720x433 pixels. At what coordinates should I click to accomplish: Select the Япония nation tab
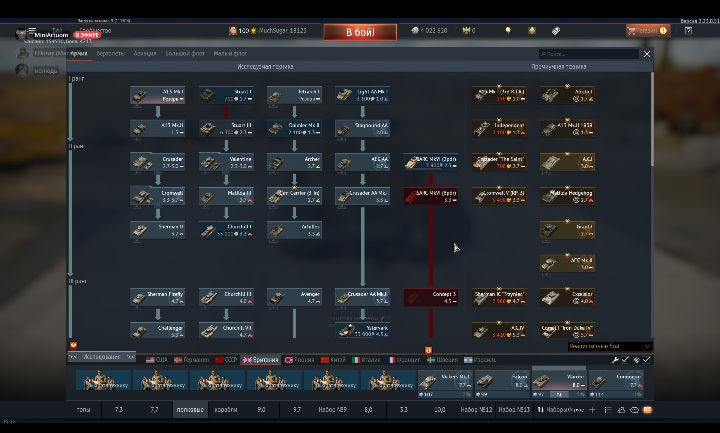[299, 360]
